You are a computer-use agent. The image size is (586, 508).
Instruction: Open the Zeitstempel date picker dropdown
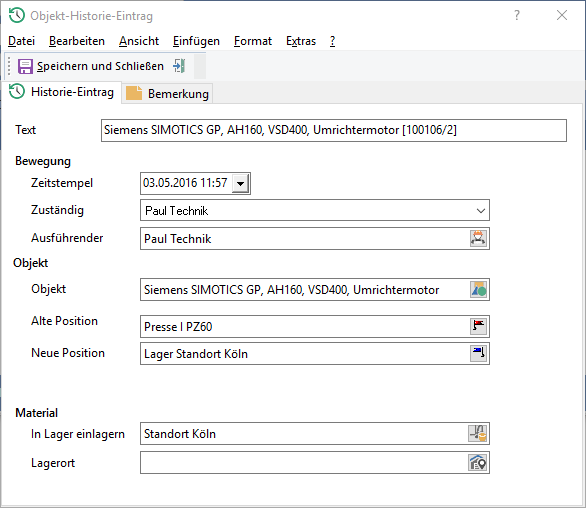(240, 184)
